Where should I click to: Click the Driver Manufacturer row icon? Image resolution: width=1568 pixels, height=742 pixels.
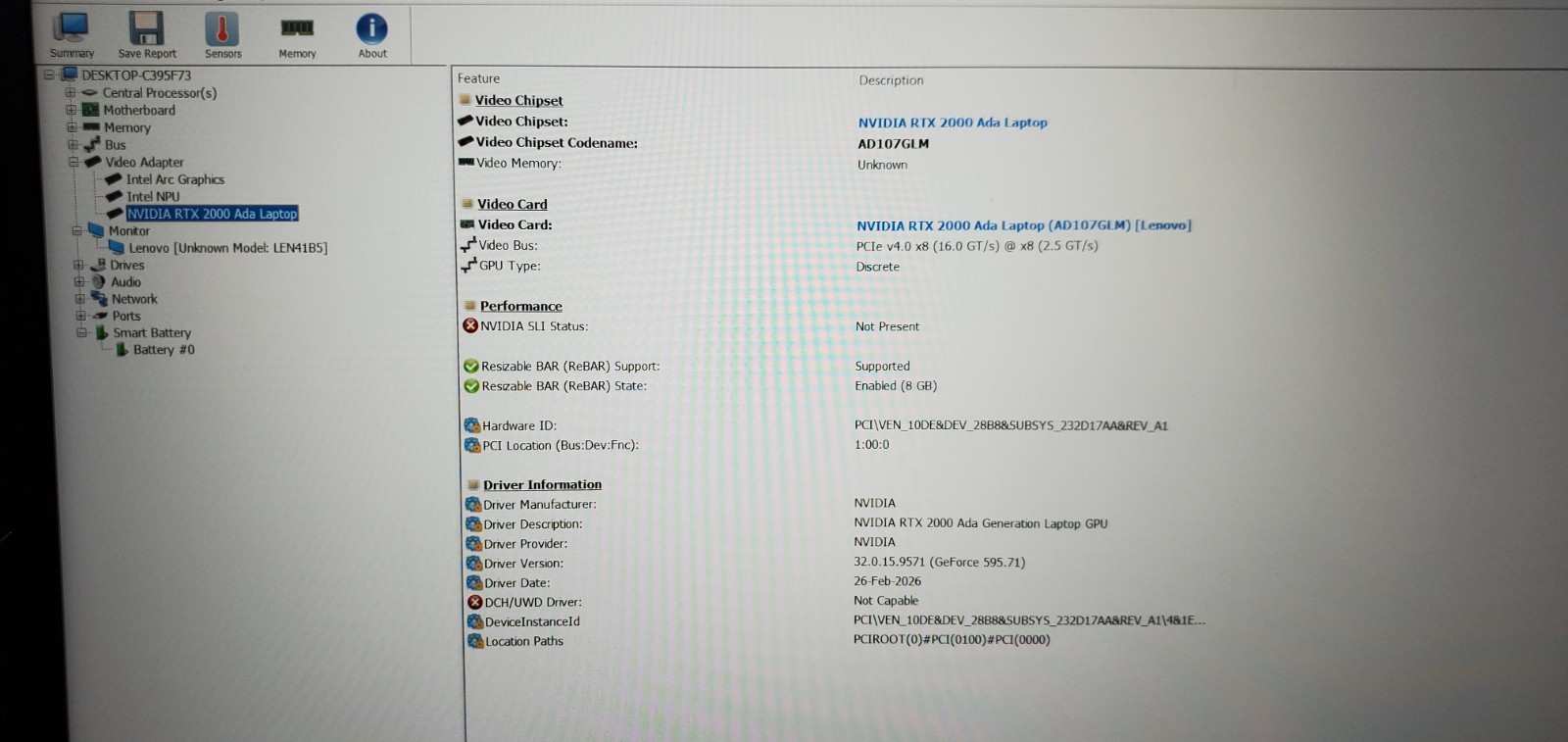click(x=473, y=504)
